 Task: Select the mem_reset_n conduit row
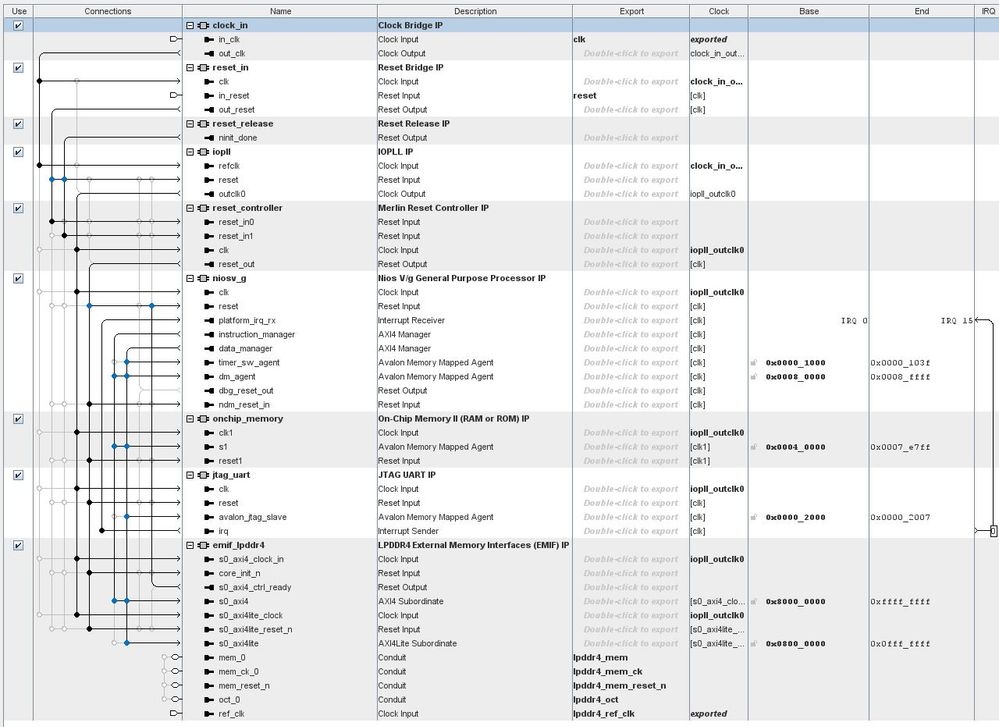point(503,686)
